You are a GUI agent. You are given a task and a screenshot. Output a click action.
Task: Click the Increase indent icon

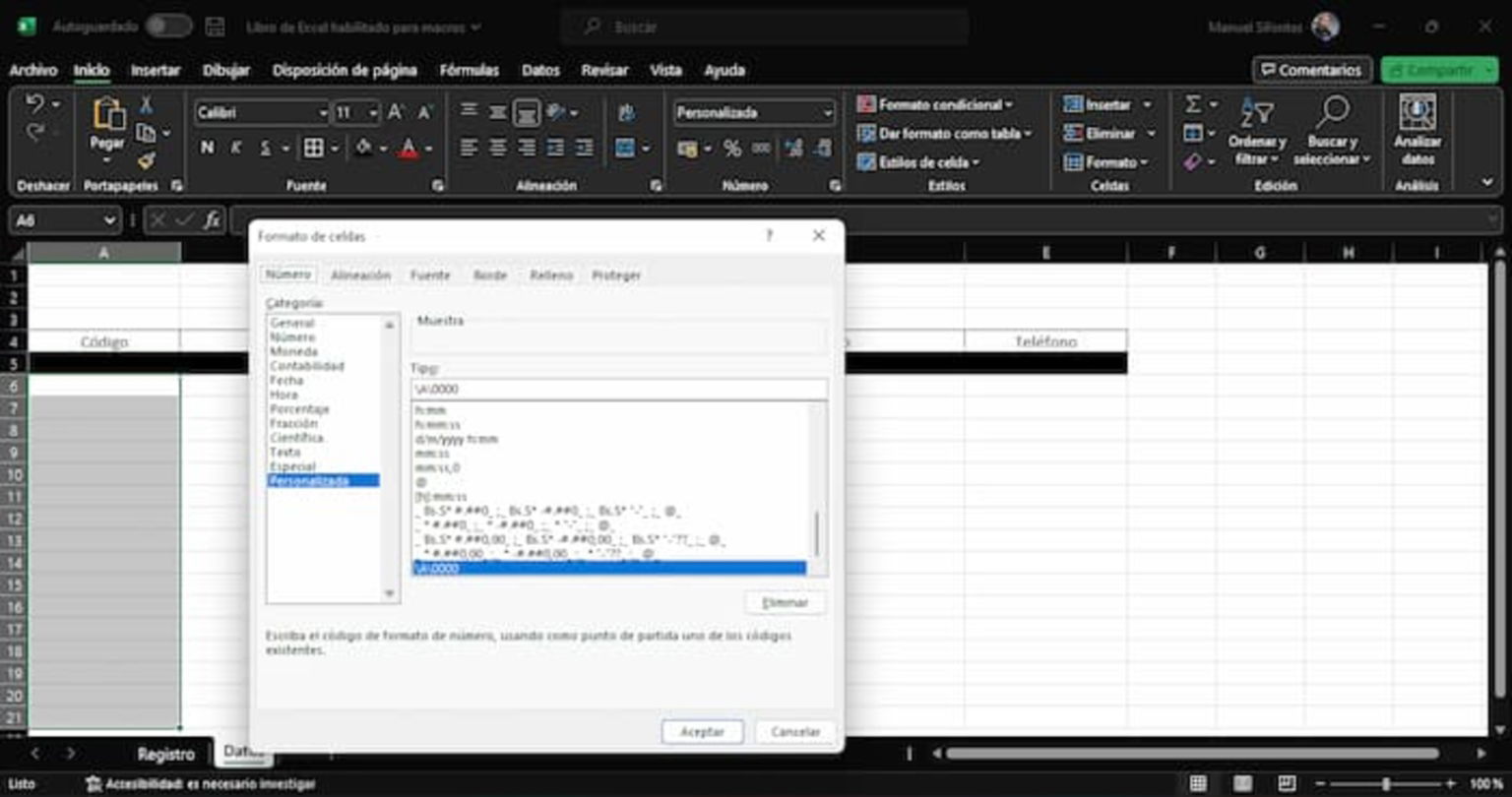coord(584,149)
